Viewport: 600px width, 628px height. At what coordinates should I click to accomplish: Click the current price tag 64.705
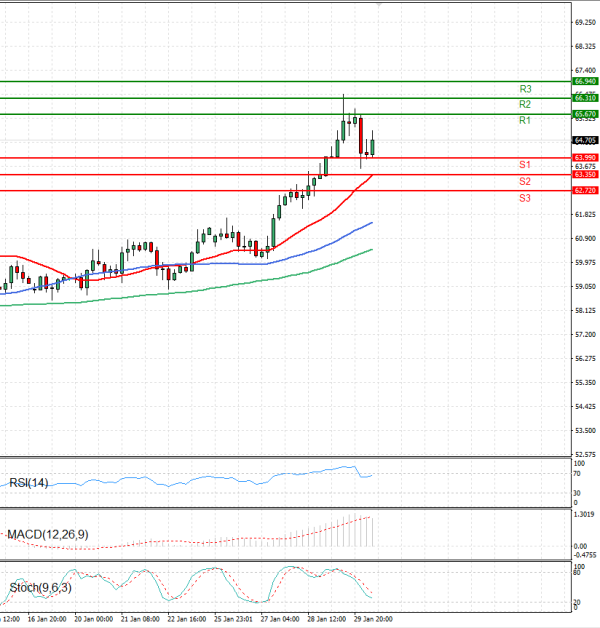coord(585,141)
